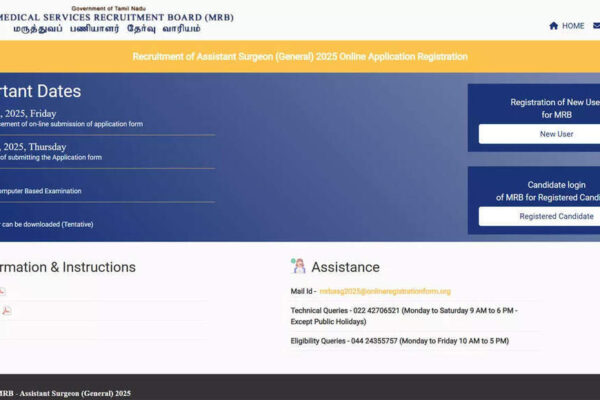600x400 pixels.
Task: Click the Assistance section heading
Action: coord(345,267)
